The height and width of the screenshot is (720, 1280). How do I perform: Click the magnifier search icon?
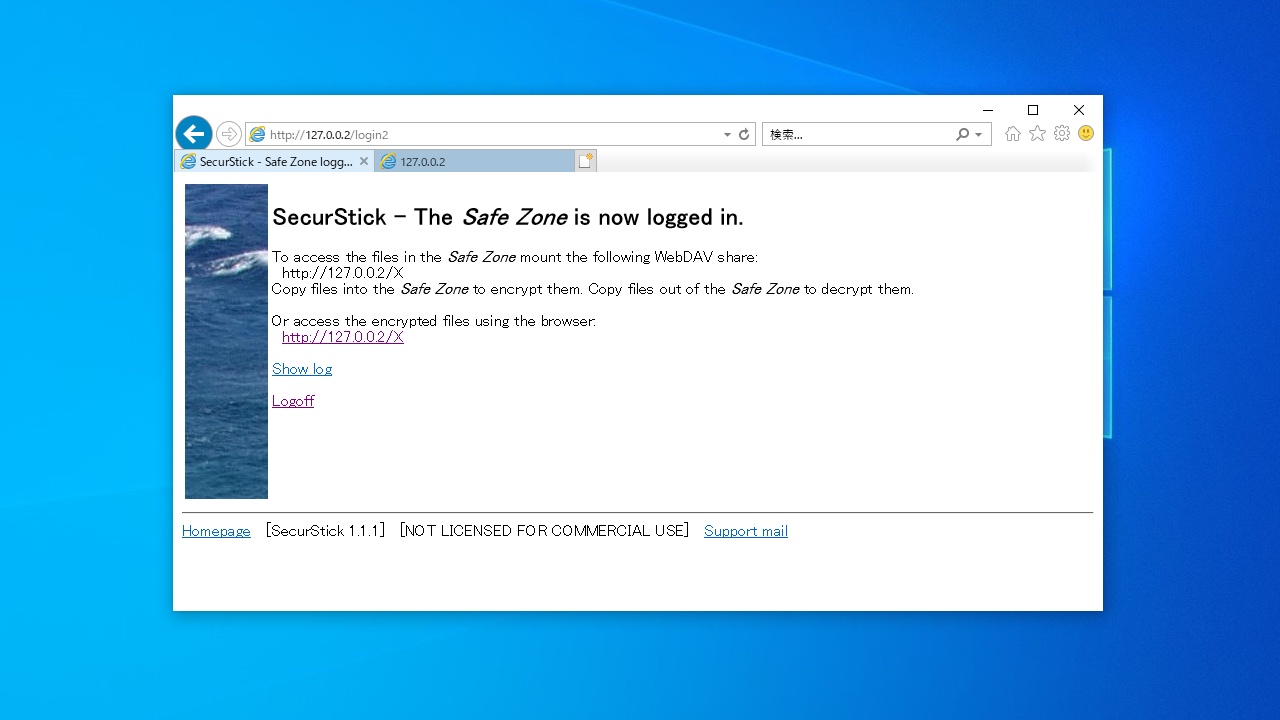pyautogui.click(x=962, y=134)
